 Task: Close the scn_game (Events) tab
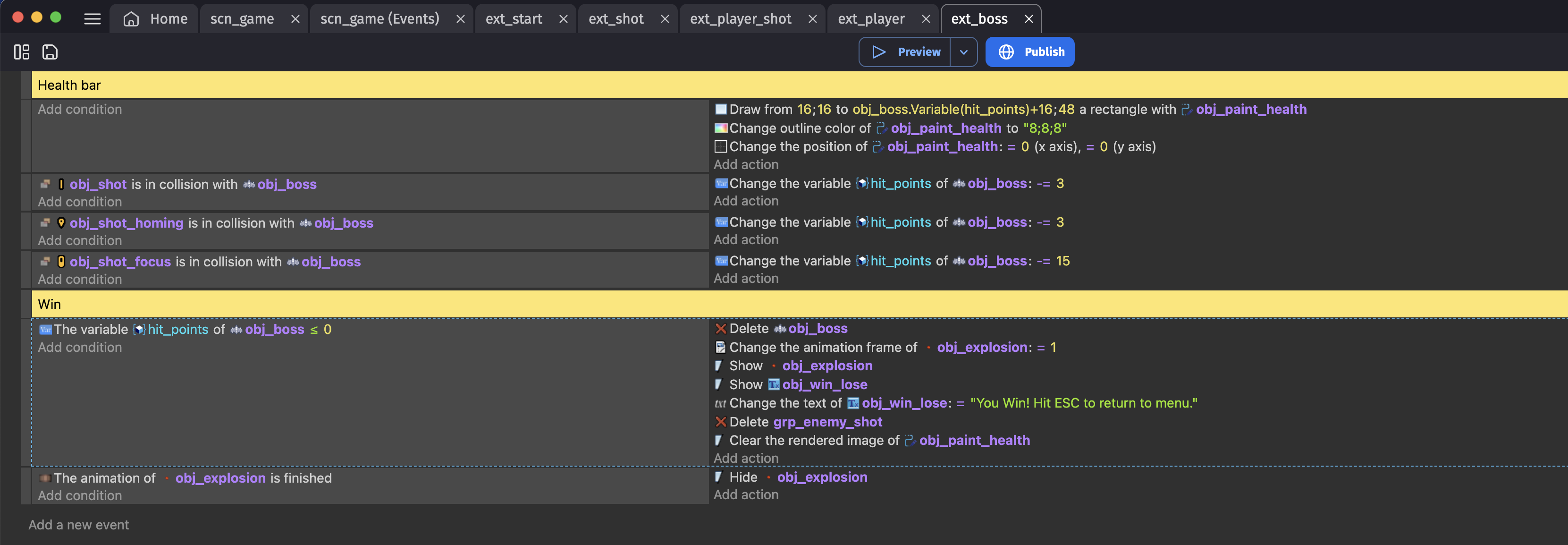tap(461, 19)
